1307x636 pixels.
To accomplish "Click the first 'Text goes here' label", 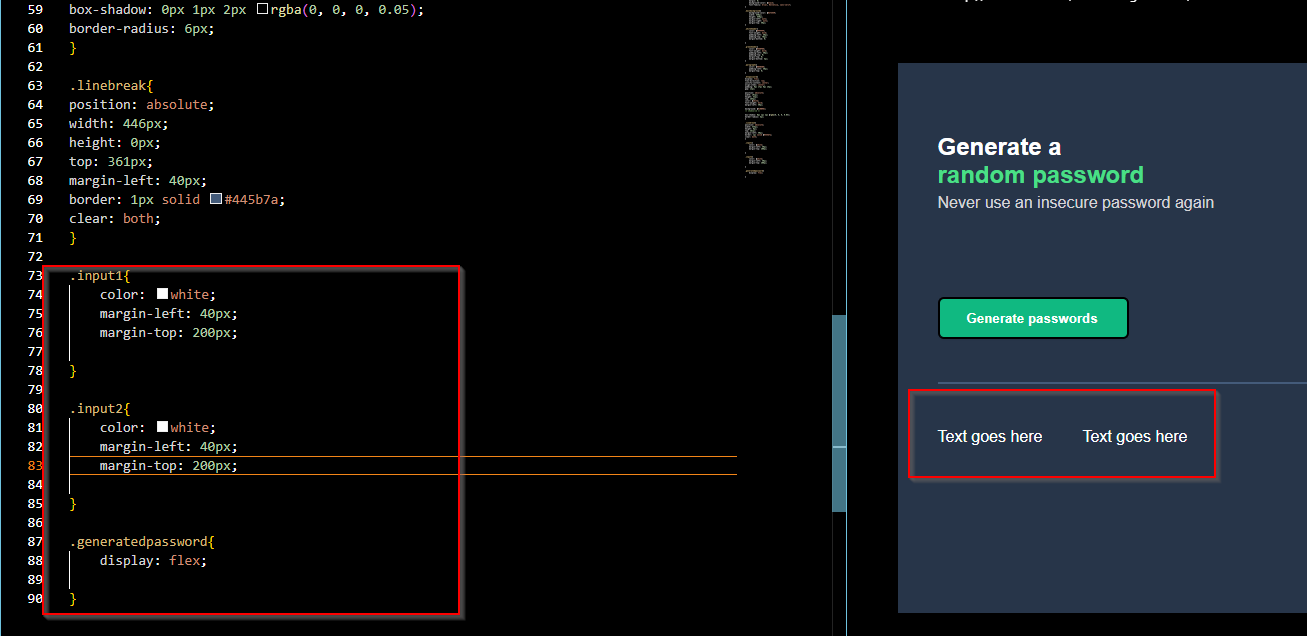I will 990,436.
